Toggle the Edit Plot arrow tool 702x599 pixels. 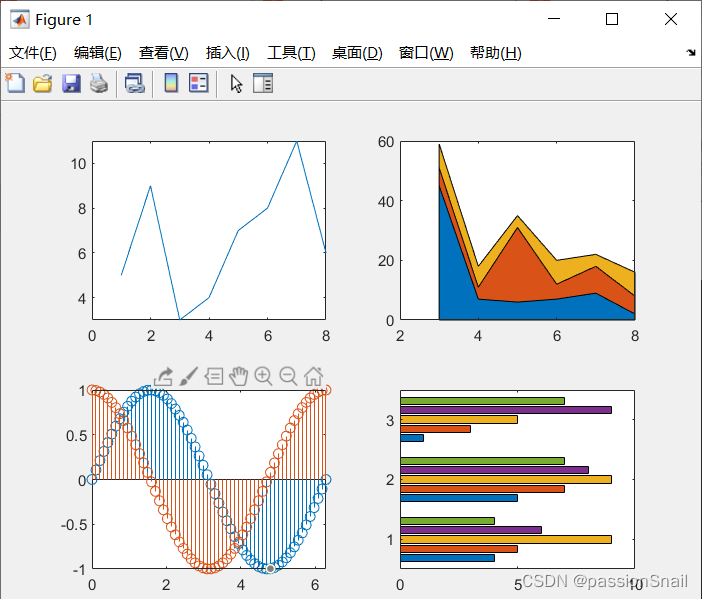pos(236,84)
